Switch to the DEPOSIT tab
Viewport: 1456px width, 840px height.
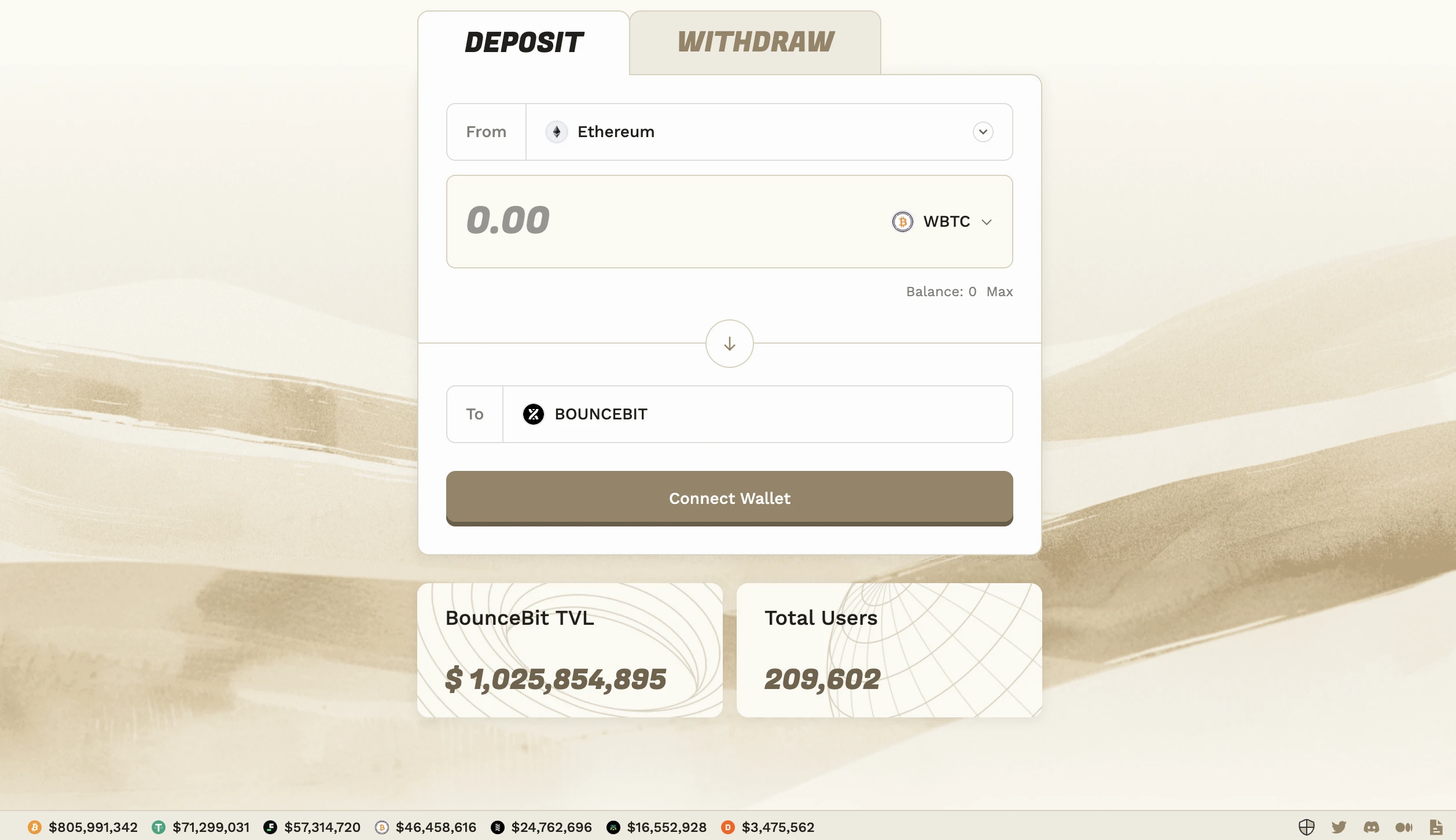pyautogui.click(x=523, y=41)
